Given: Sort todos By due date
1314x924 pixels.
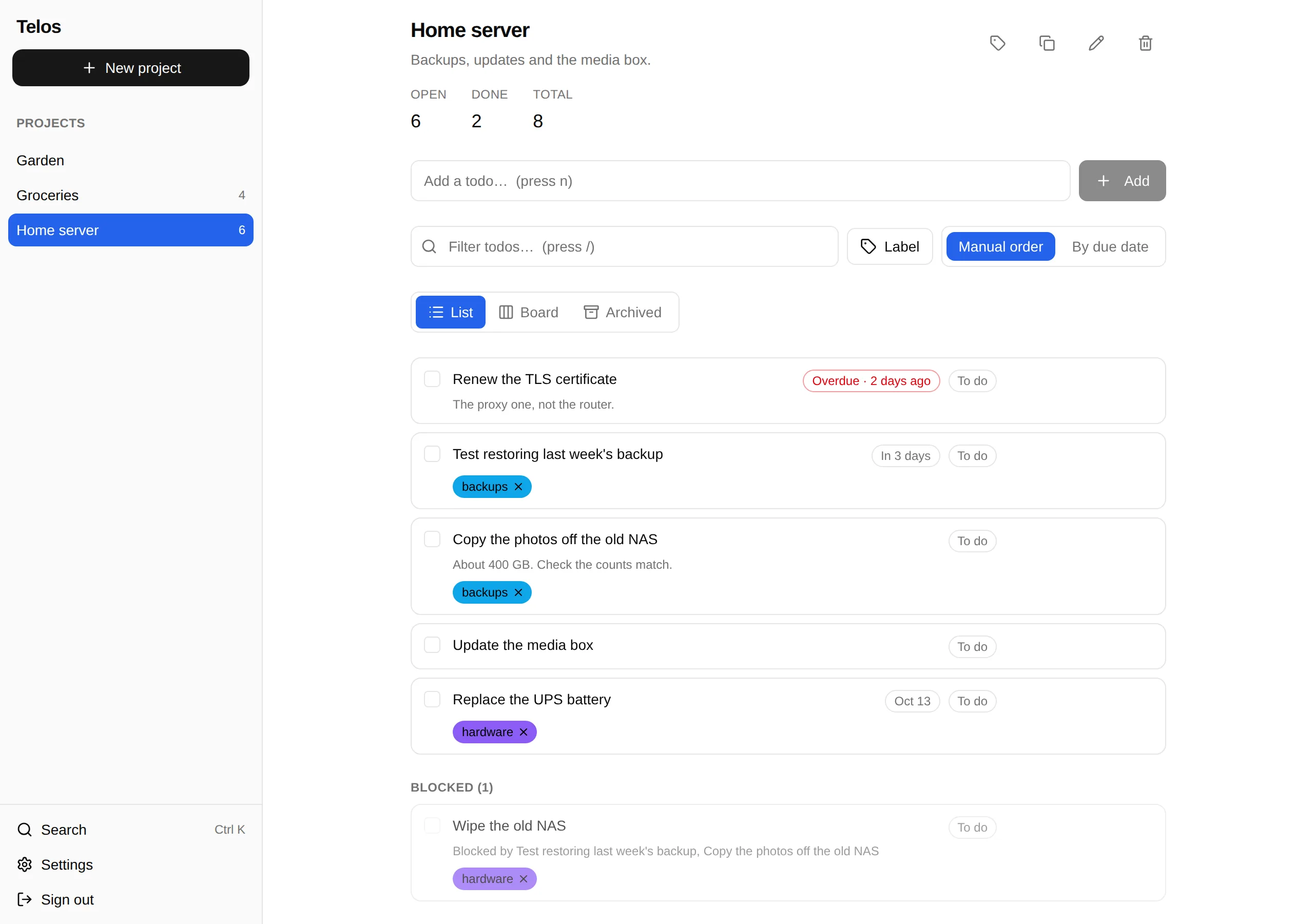Looking at the screenshot, I should [x=1110, y=246].
